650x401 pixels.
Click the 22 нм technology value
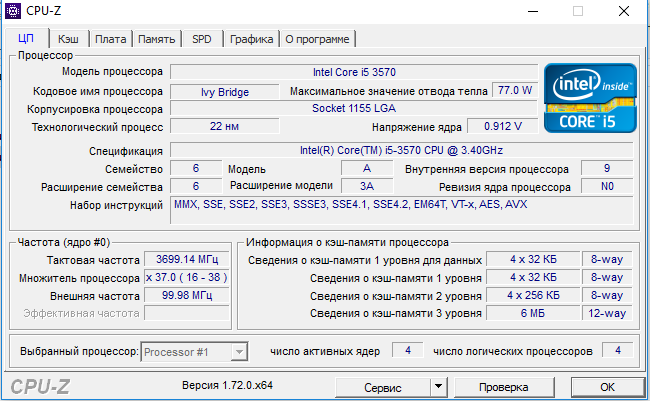pyautogui.click(x=225, y=126)
